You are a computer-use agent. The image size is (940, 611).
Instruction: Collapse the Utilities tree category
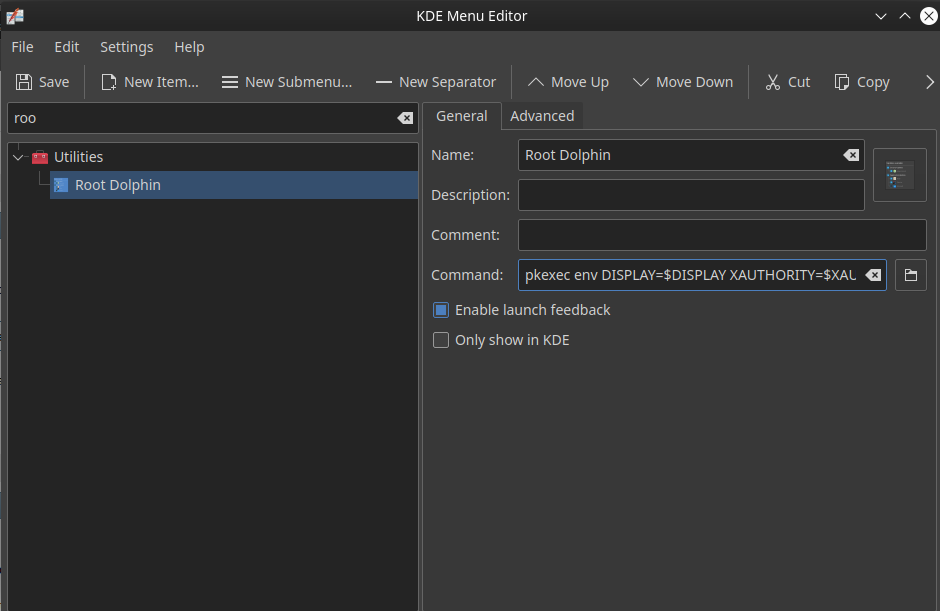[18, 157]
